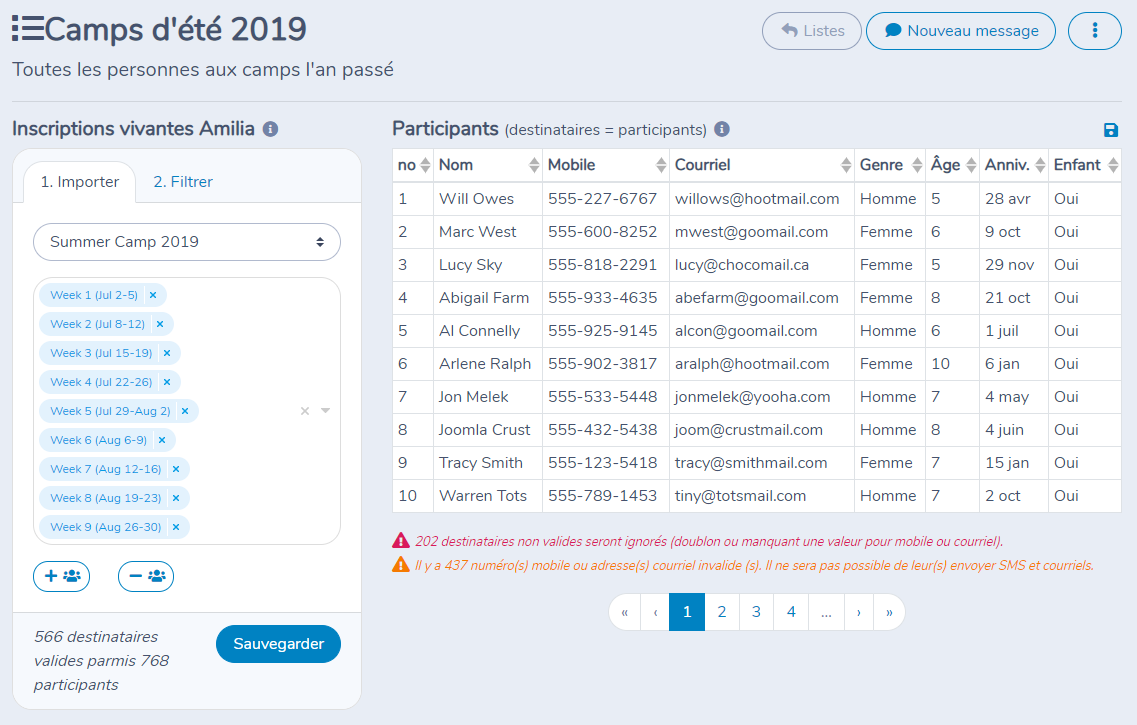Click the save icon above participants table

click(1110, 130)
